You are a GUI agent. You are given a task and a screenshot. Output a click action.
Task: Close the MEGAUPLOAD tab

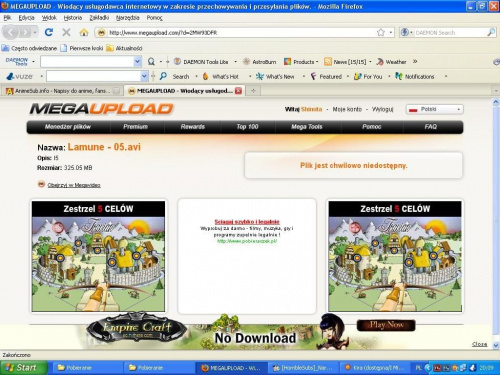pos(238,91)
